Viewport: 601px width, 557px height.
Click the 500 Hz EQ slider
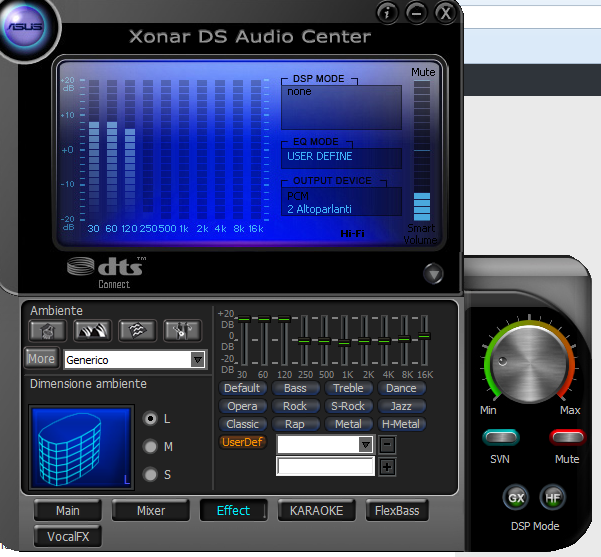point(324,341)
